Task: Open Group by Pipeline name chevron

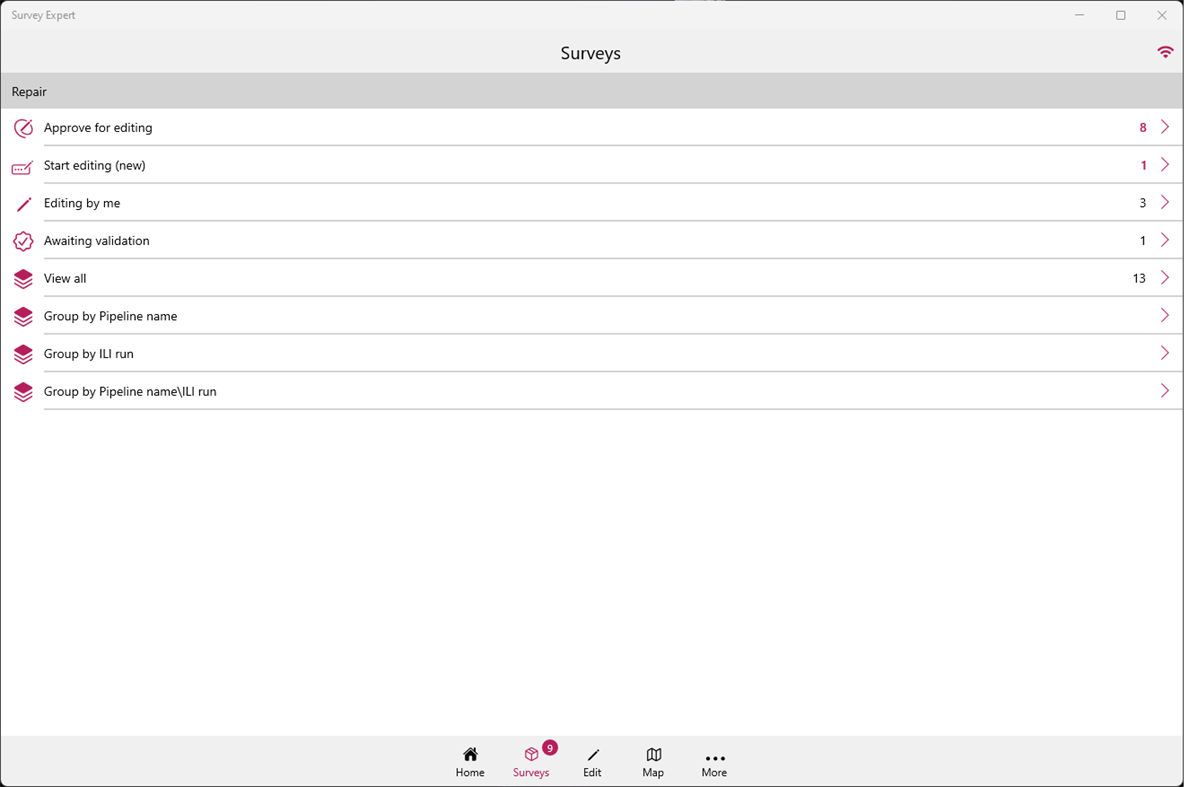Action: click(1164, 316)
